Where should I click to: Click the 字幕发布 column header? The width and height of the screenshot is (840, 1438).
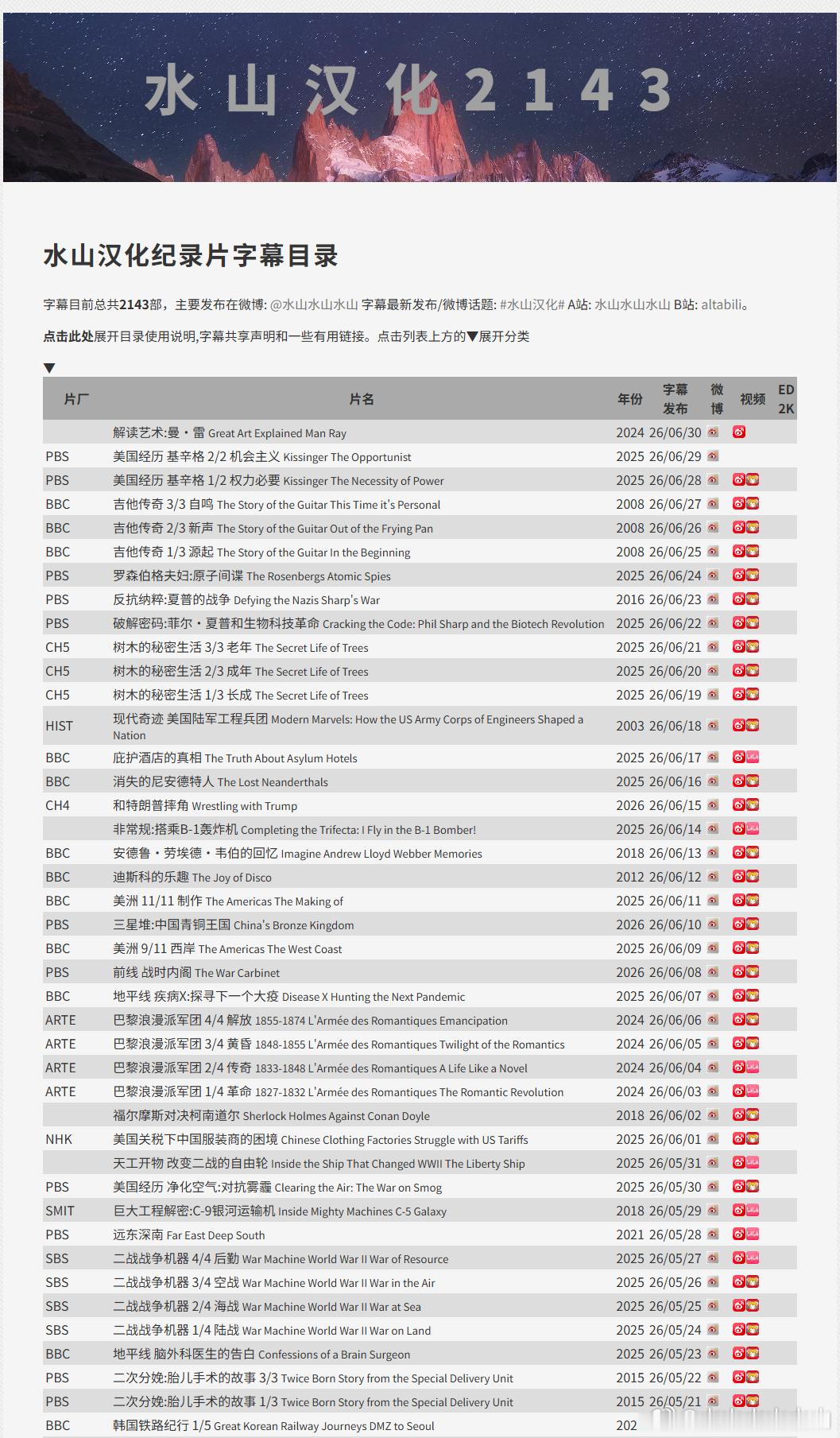pos(675,399)
